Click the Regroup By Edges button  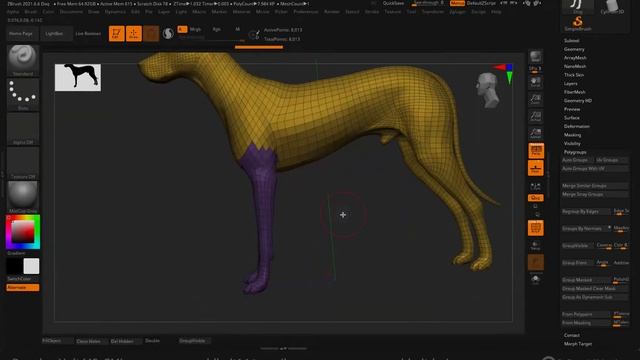(x=586, y=211)
